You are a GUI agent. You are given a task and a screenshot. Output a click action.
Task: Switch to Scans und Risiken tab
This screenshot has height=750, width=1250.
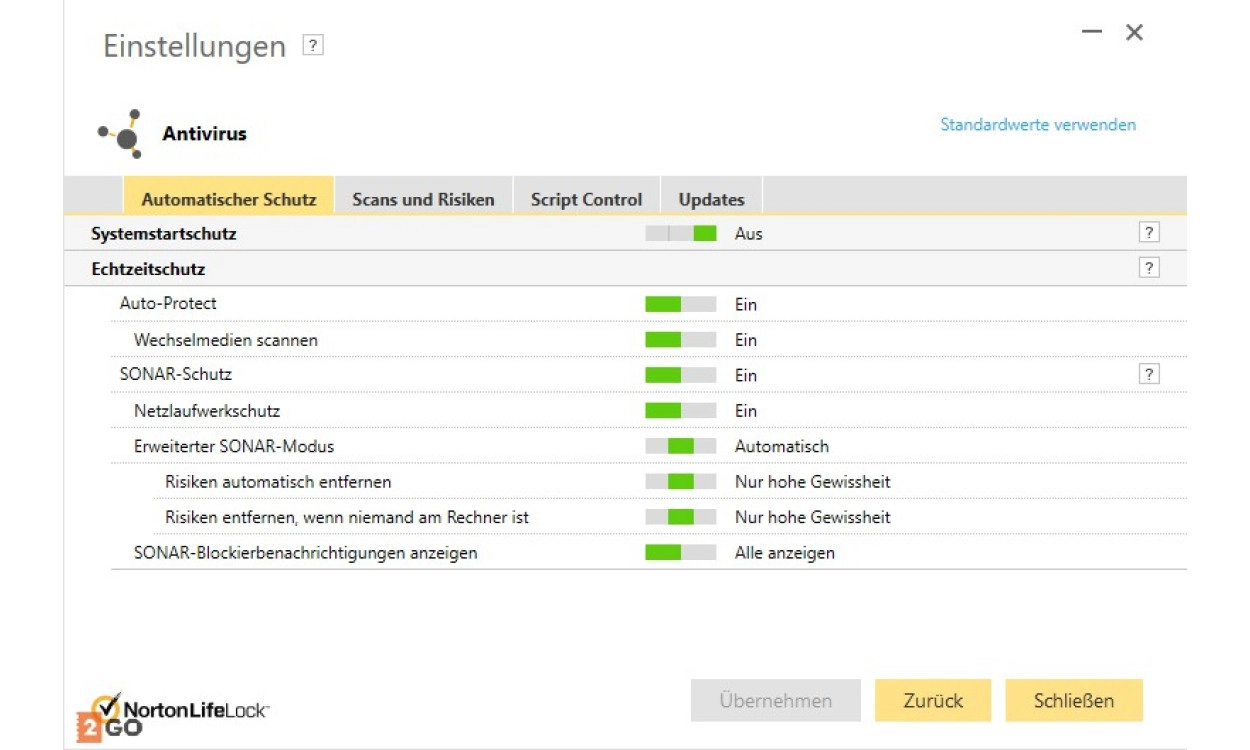[423, 199]
